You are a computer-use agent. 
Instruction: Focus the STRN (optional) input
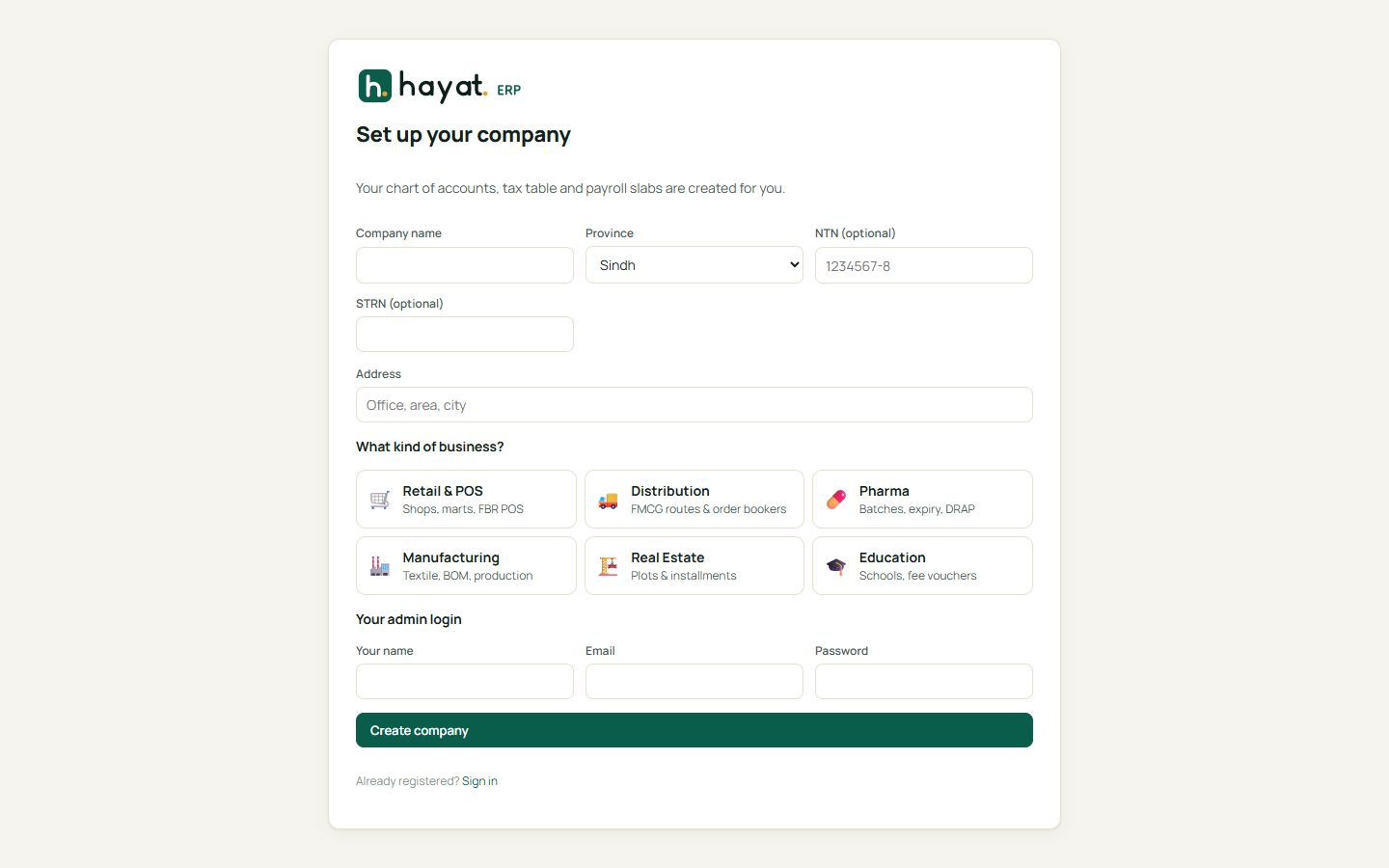point(465,335)
